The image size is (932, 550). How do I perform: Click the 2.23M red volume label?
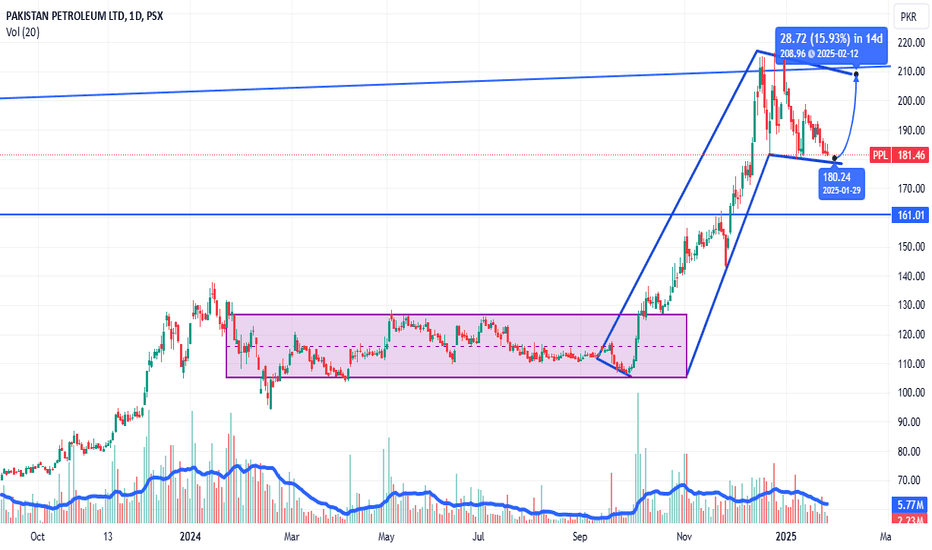tap(910, 520)
